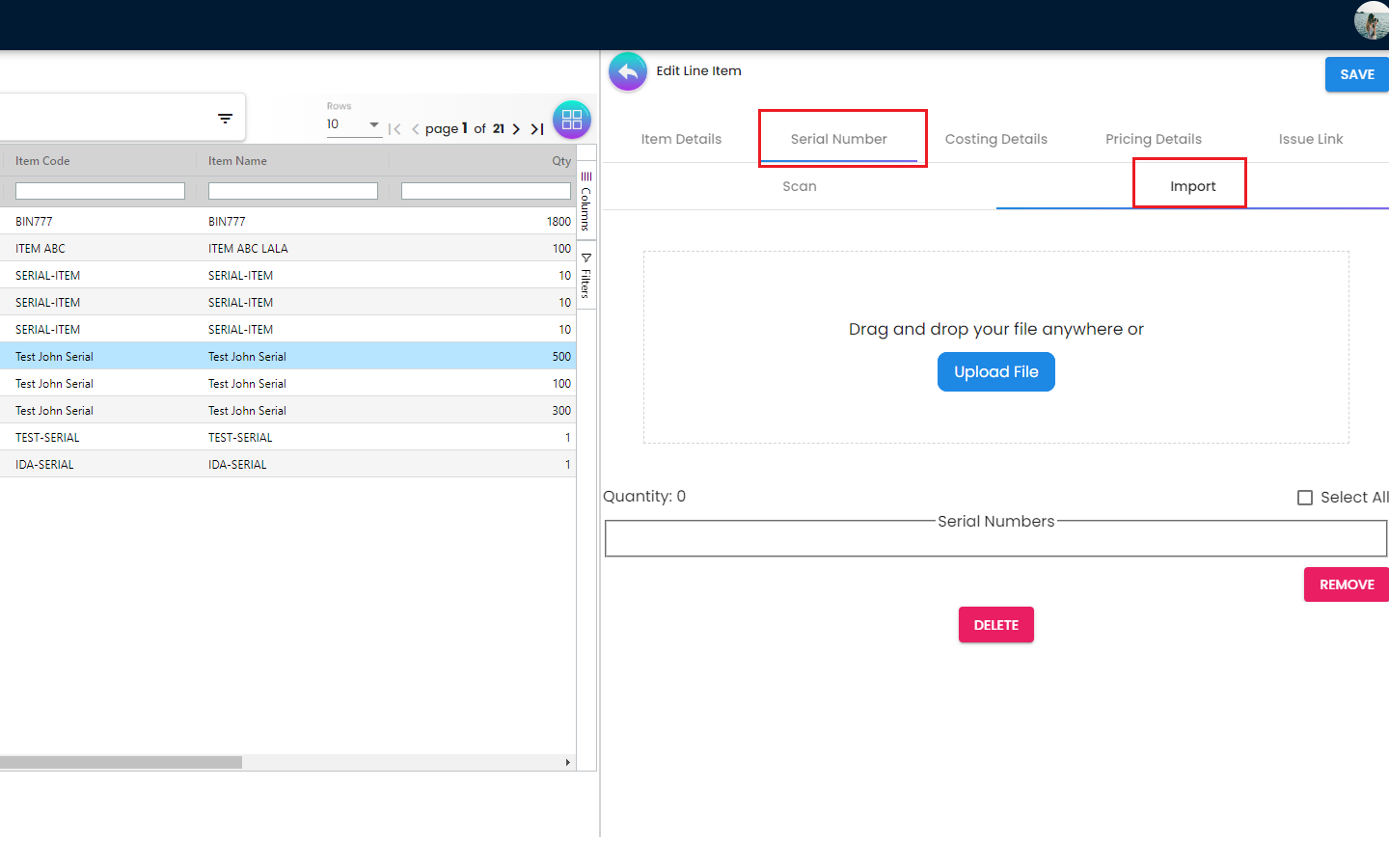Go to next page arrow
This screenshot has height=868, width=1389.
(516, 129)
